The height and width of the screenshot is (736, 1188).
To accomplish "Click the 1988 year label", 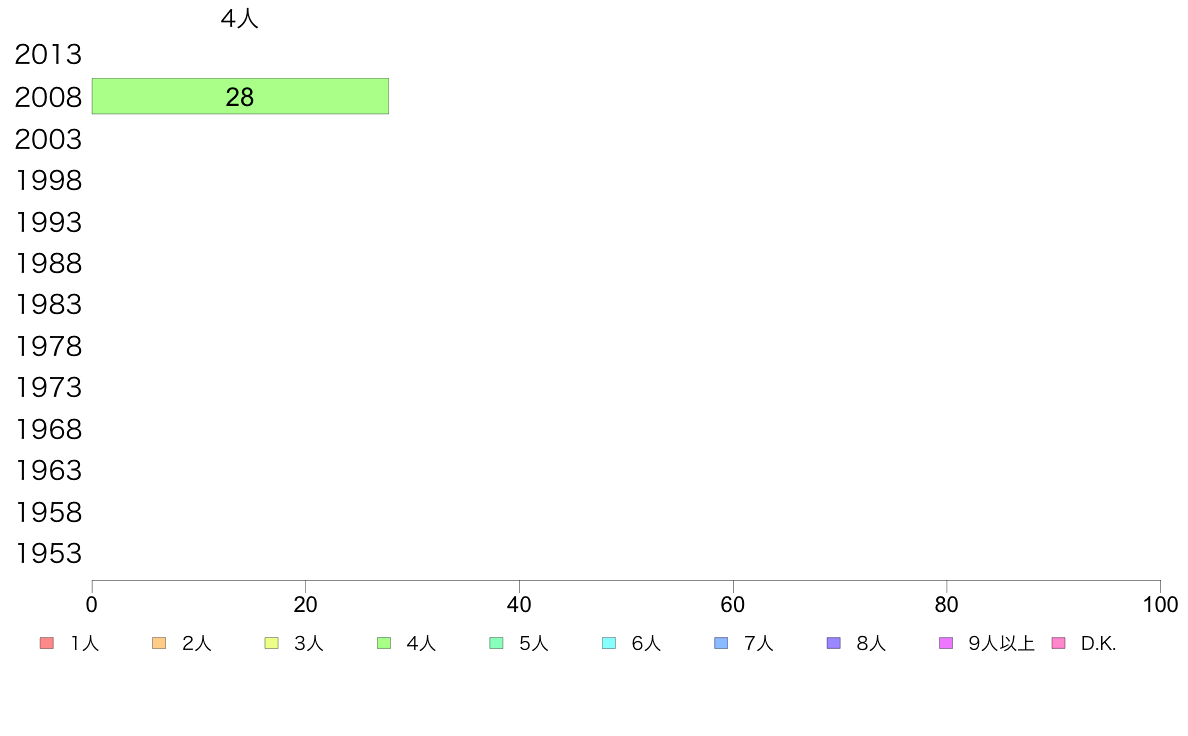I will (48, 264).
